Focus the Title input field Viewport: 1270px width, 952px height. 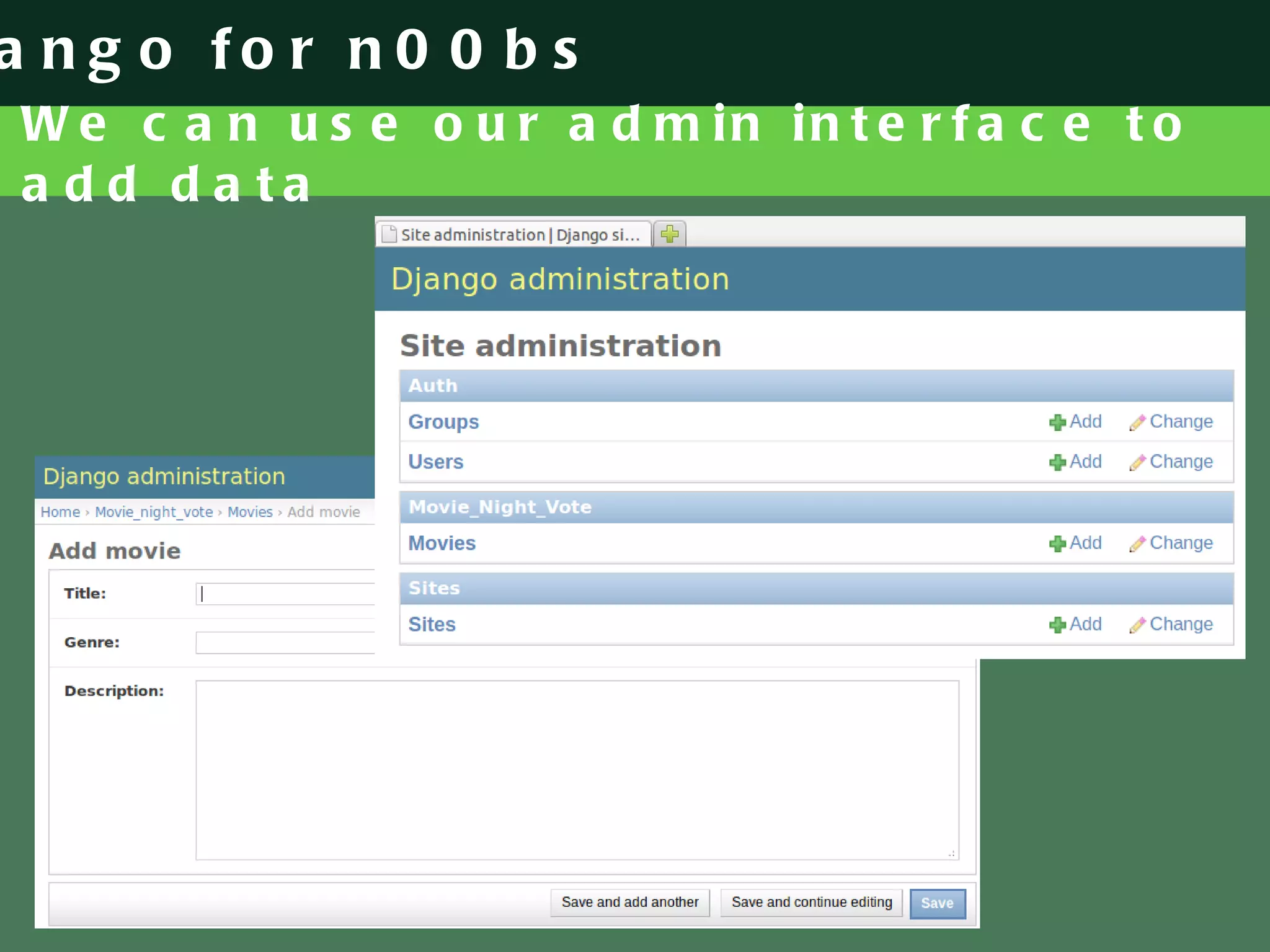285,594
